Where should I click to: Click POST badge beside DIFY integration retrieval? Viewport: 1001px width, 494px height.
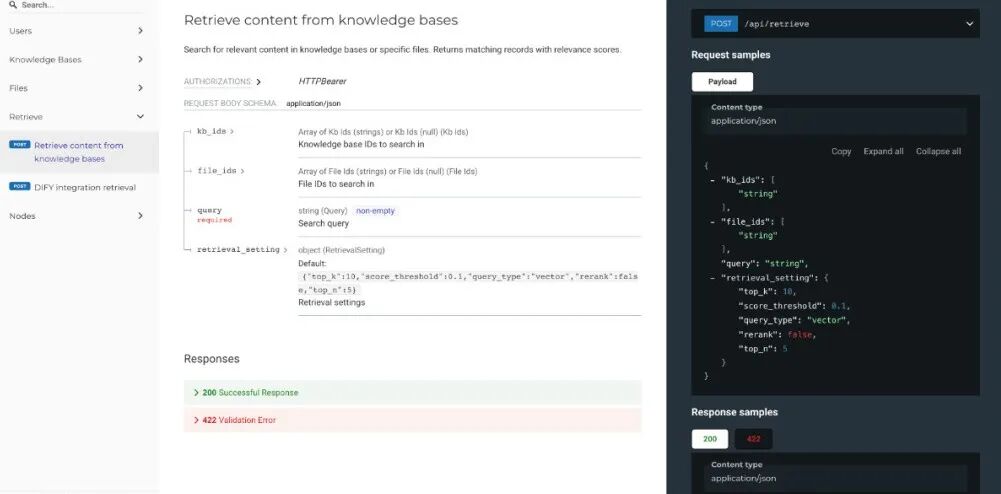pyautogui.click(x=19, y=186)
